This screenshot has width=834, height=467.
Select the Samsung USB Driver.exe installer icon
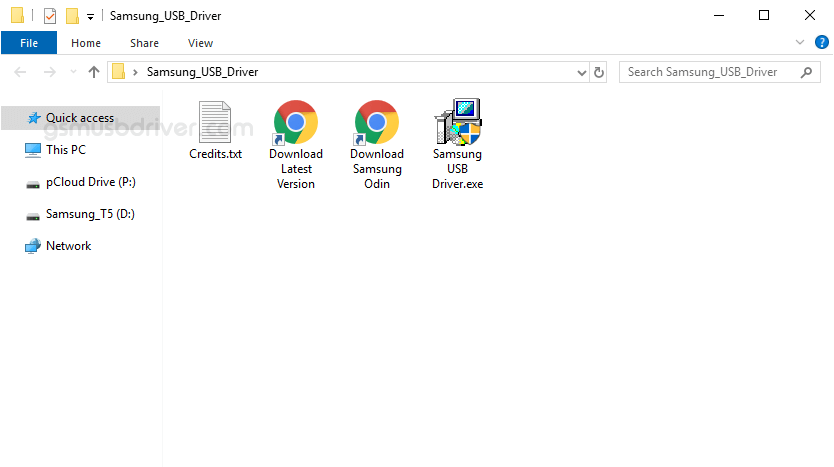pos(458,122)
